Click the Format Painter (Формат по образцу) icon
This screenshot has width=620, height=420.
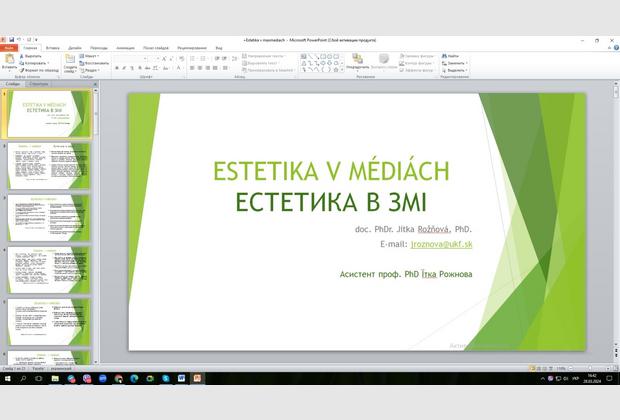click(x=23, y=70)
